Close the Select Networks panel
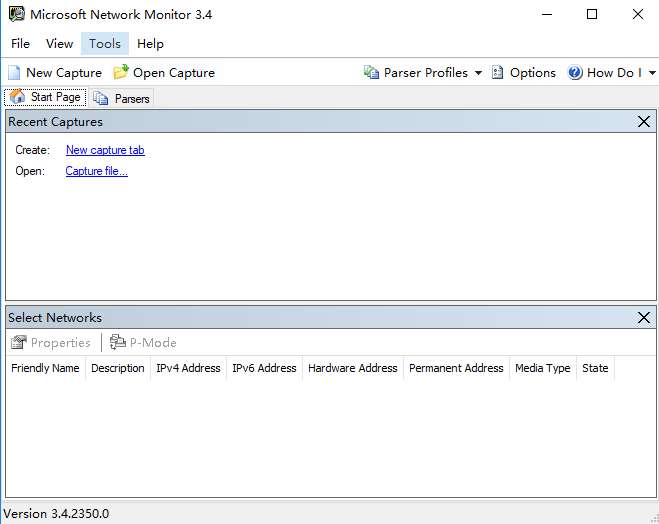 (643, 318)
